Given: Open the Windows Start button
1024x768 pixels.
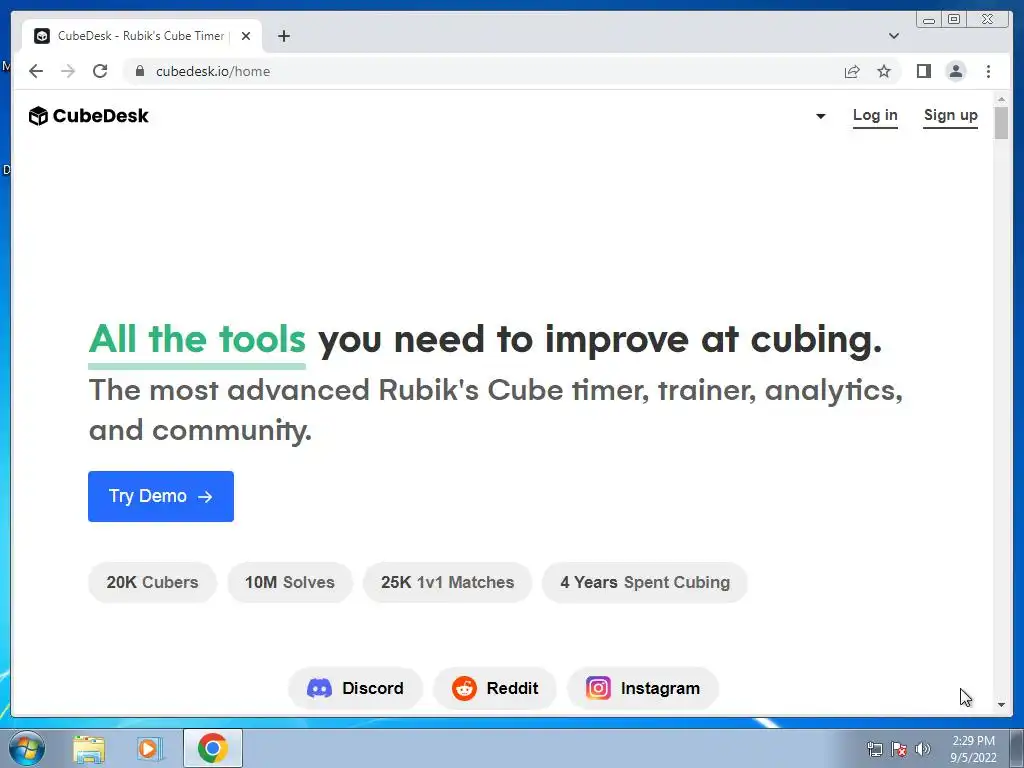Looking at the screenshot, I should [27, 748].
